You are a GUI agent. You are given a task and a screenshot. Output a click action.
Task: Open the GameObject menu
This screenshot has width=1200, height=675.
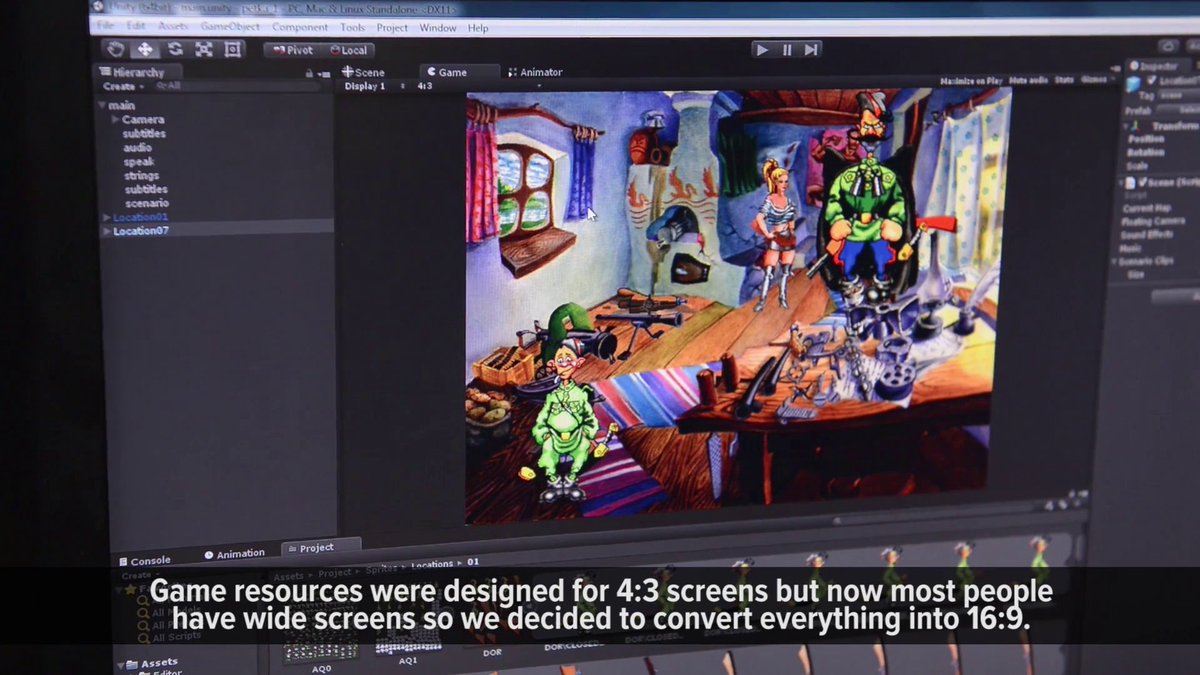(x=231, y=27)
